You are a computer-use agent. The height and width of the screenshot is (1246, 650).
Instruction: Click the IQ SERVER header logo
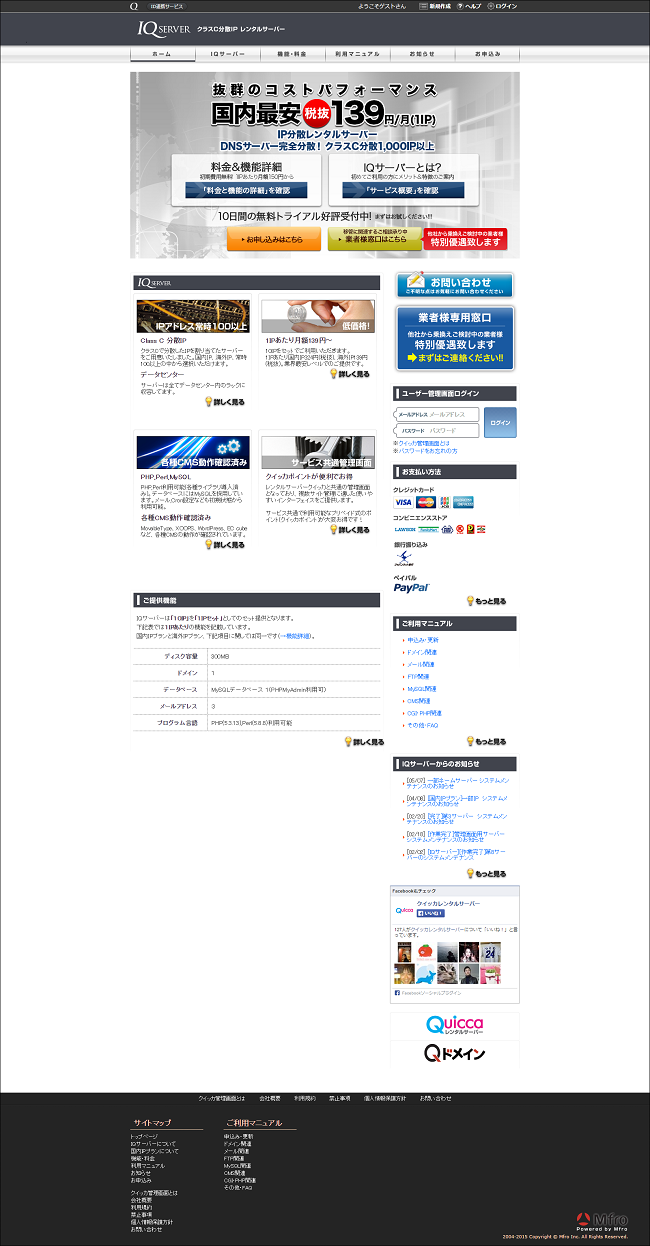[x=164, y=29]
